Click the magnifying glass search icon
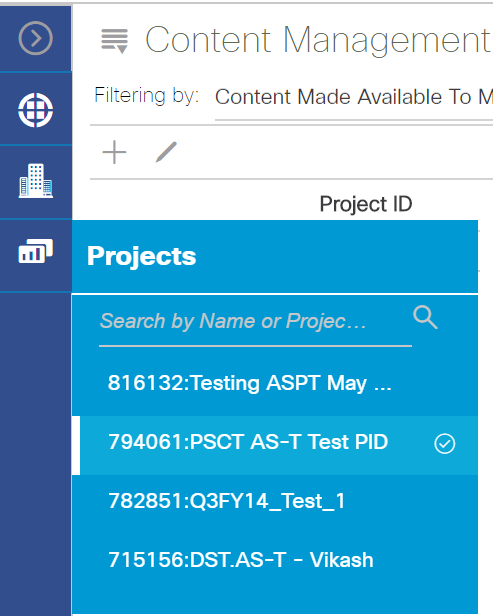Viewport: 493px width, 616px height. click(425, 317)
